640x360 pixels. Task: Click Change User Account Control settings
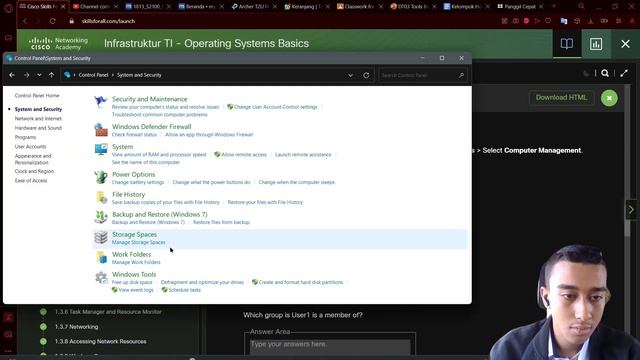276,107
